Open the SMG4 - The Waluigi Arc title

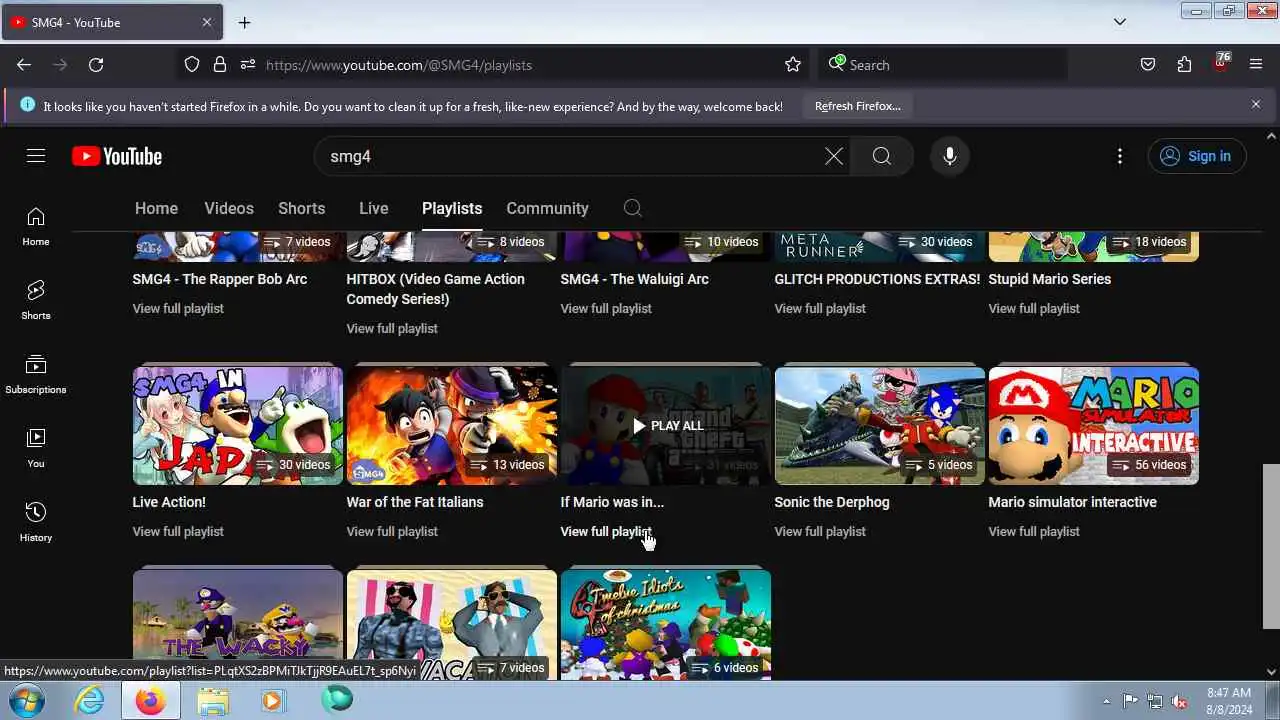click(x=635, y=279)
